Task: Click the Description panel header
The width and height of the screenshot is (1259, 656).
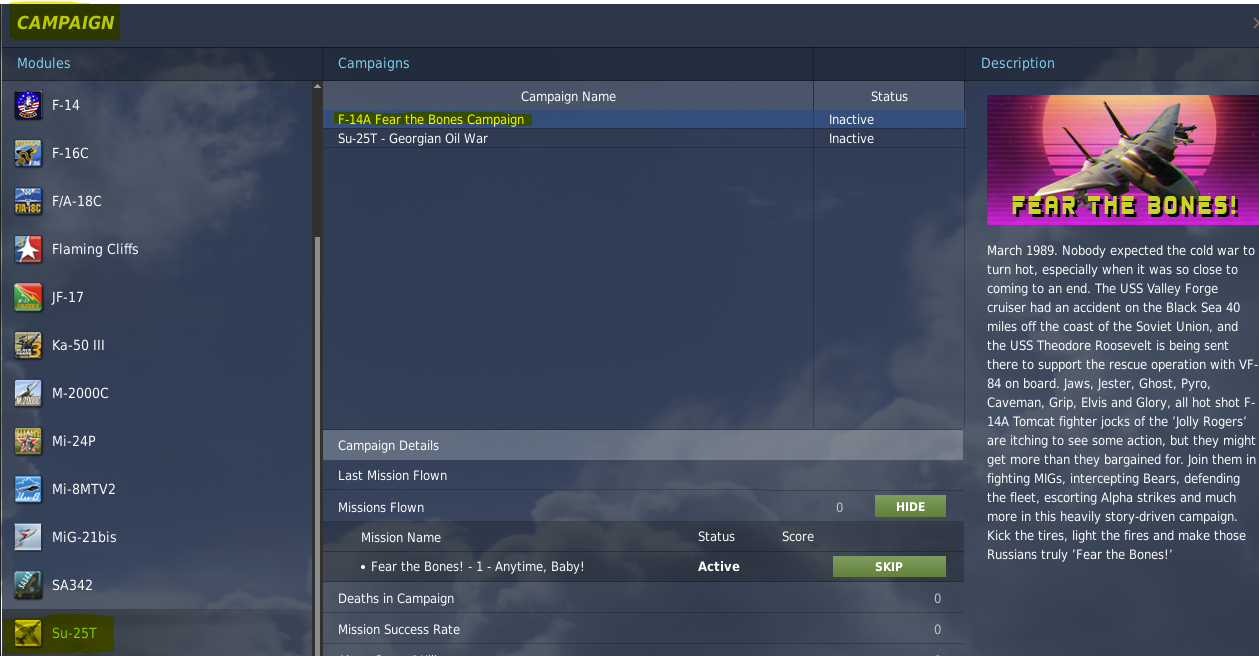Action: pyautogui.click(x=1018, y=63)
